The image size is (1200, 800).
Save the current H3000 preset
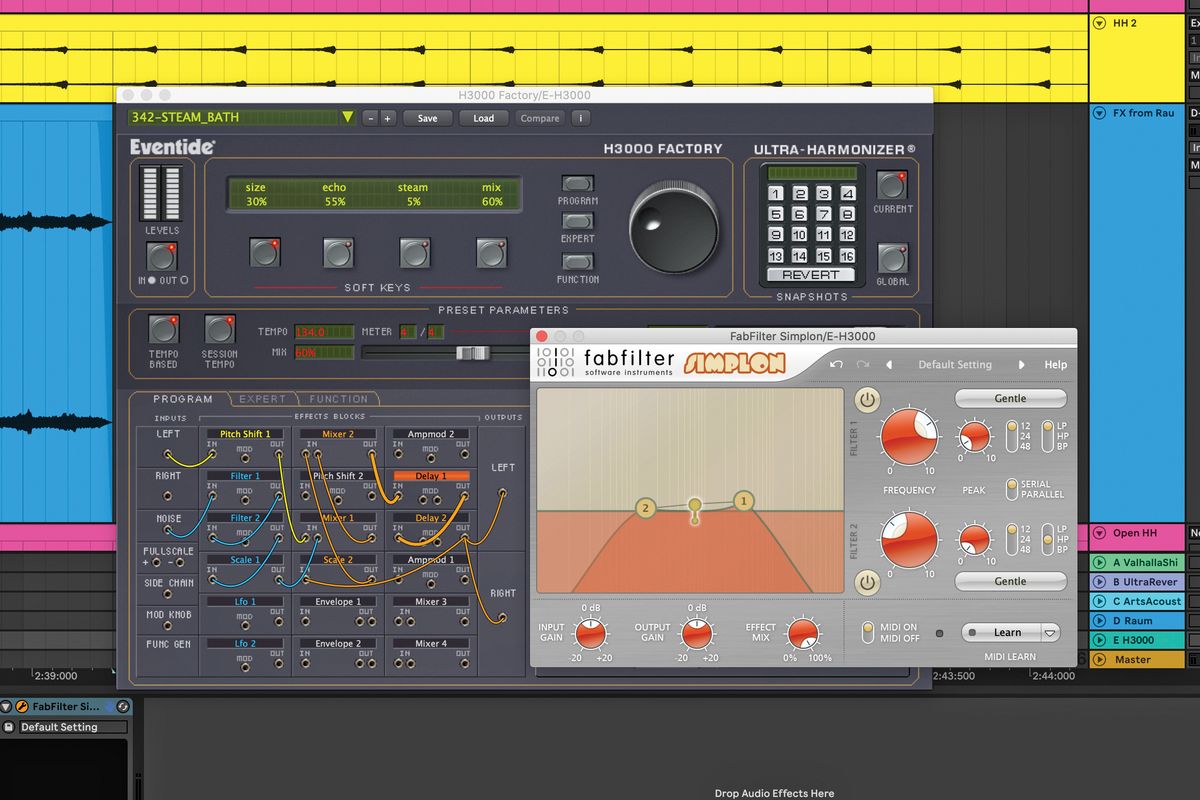pos(427,118)
